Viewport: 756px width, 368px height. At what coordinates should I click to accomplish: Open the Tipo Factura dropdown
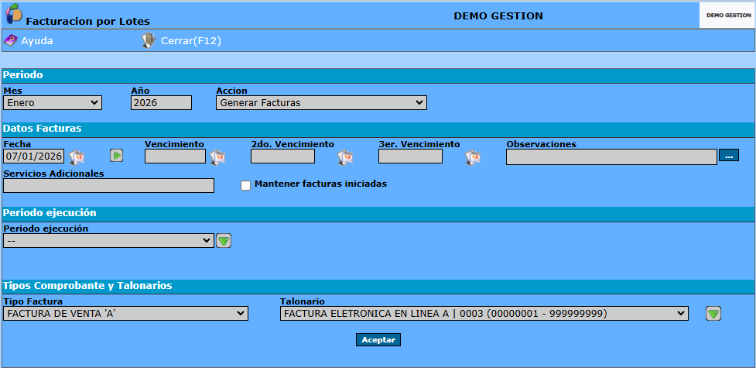click(x=125, y=313)
